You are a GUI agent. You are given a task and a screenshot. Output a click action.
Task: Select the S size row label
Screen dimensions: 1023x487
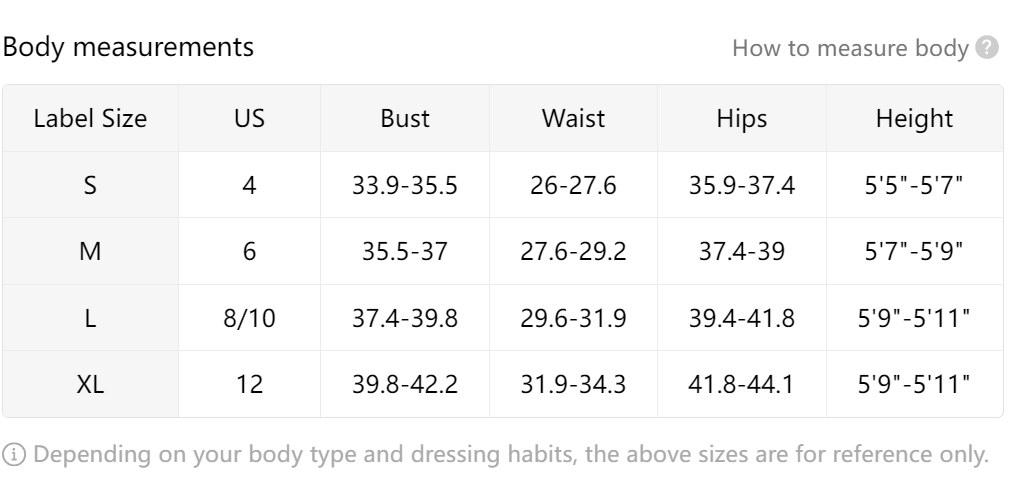90,185
